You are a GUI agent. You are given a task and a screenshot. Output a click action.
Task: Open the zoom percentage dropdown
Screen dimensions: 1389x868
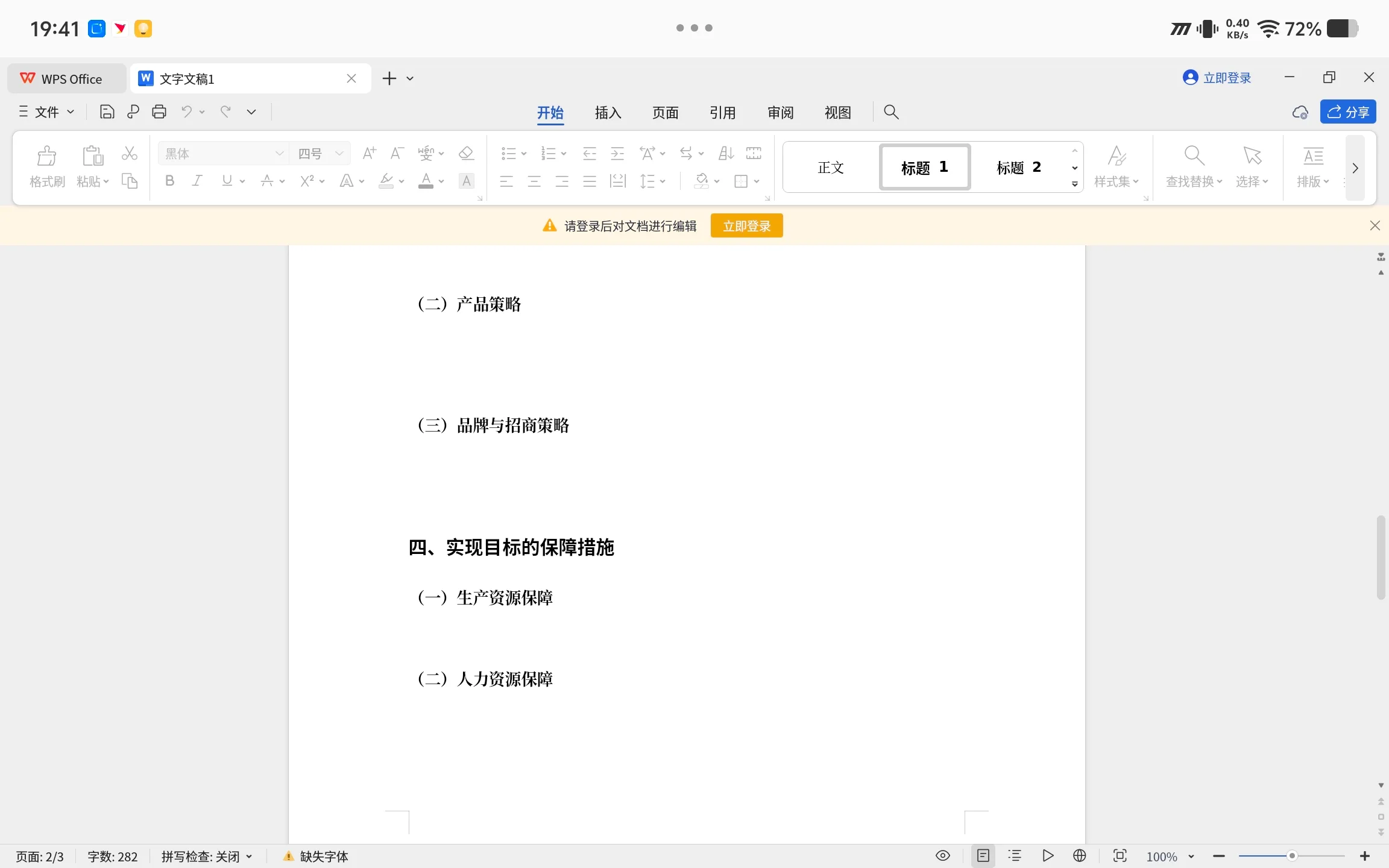coord(1191,857)
